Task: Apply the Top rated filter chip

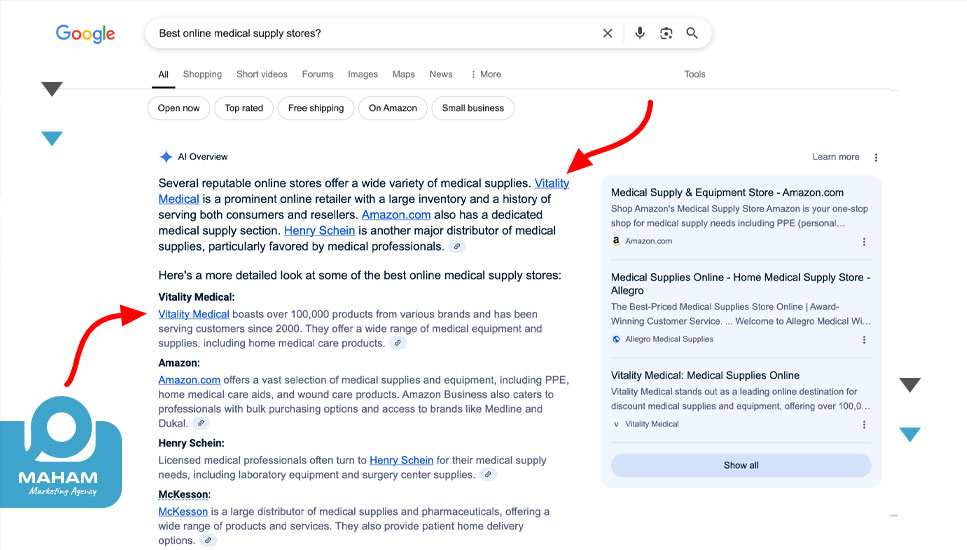Action: coord(244,108)
